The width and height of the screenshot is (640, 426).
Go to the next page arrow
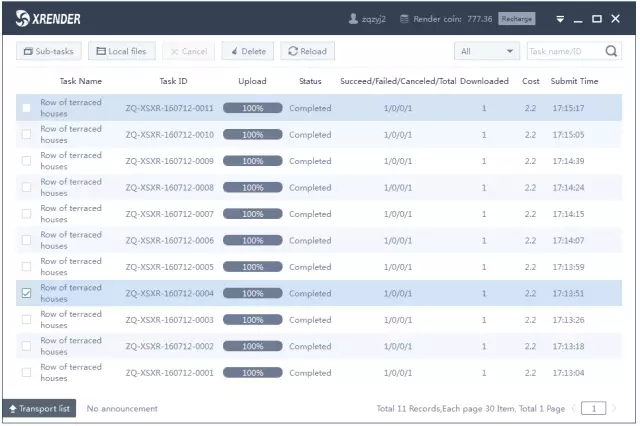(614, 408)
